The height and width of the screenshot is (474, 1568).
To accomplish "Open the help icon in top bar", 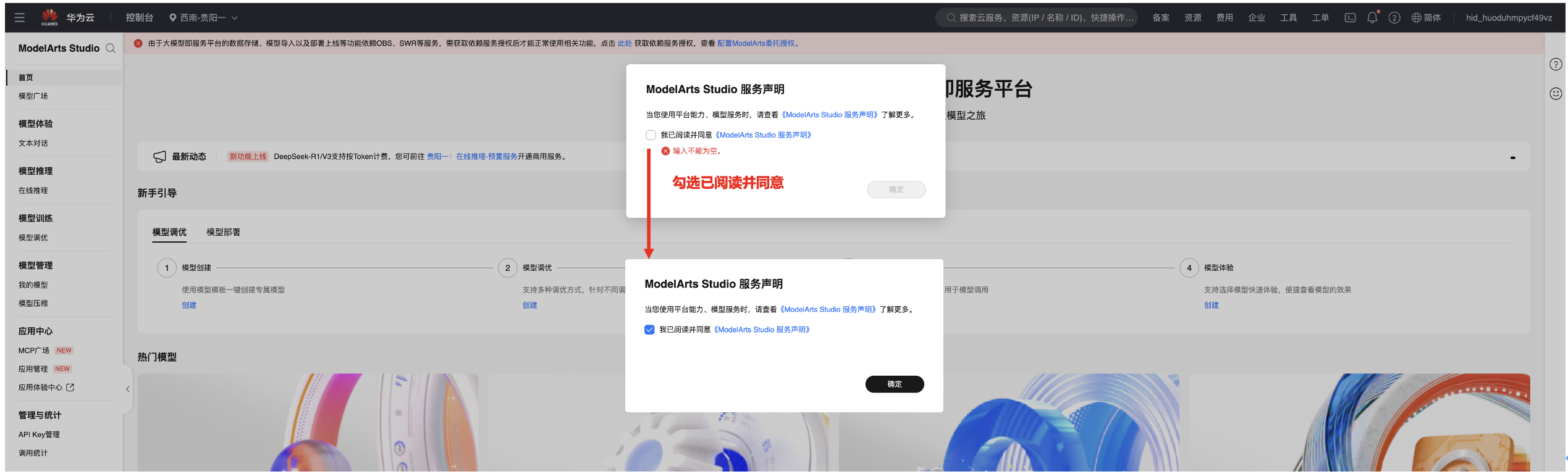I will [1394, 17].
